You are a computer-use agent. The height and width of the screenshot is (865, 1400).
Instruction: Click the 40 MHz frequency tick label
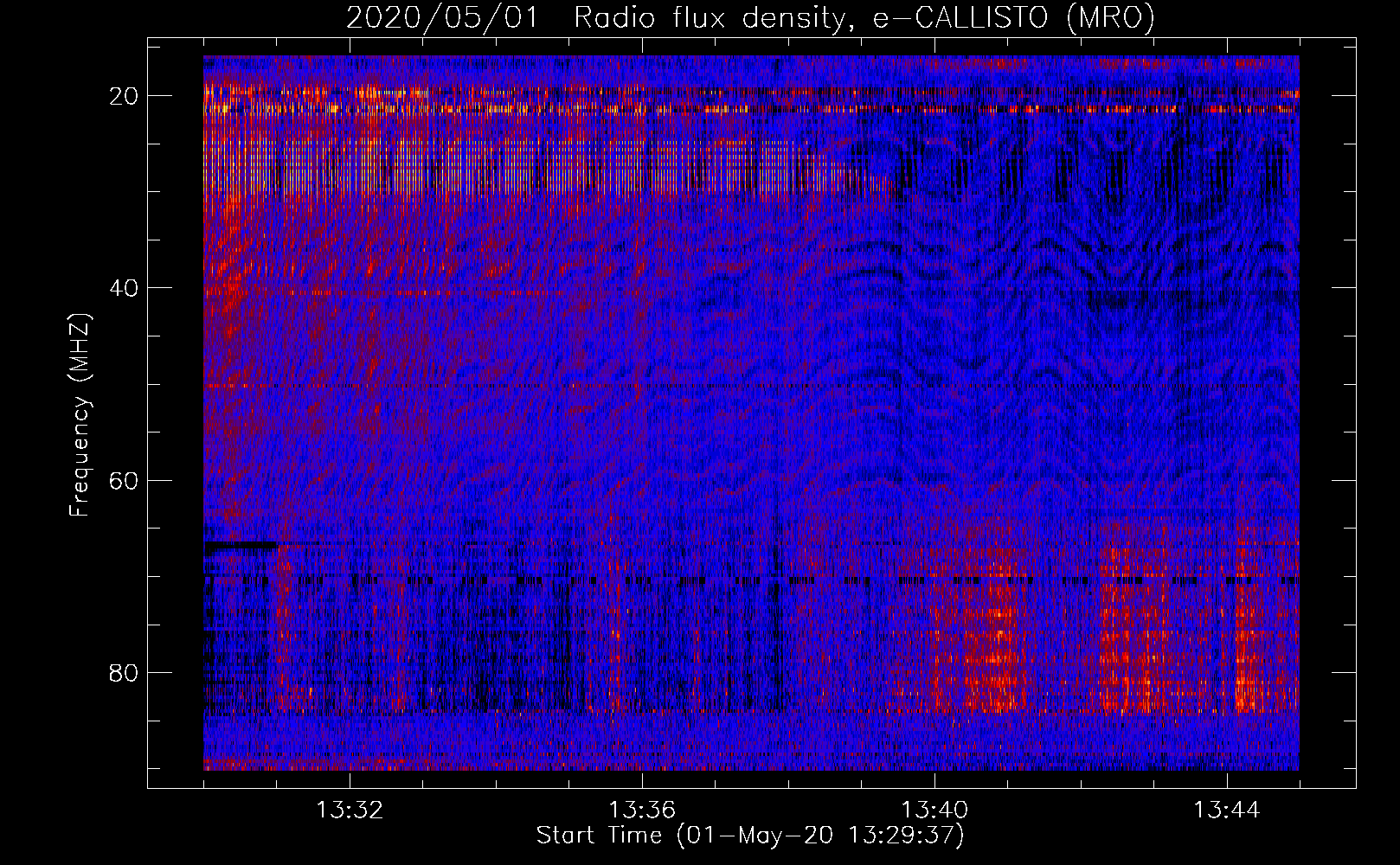pos(125,288)
